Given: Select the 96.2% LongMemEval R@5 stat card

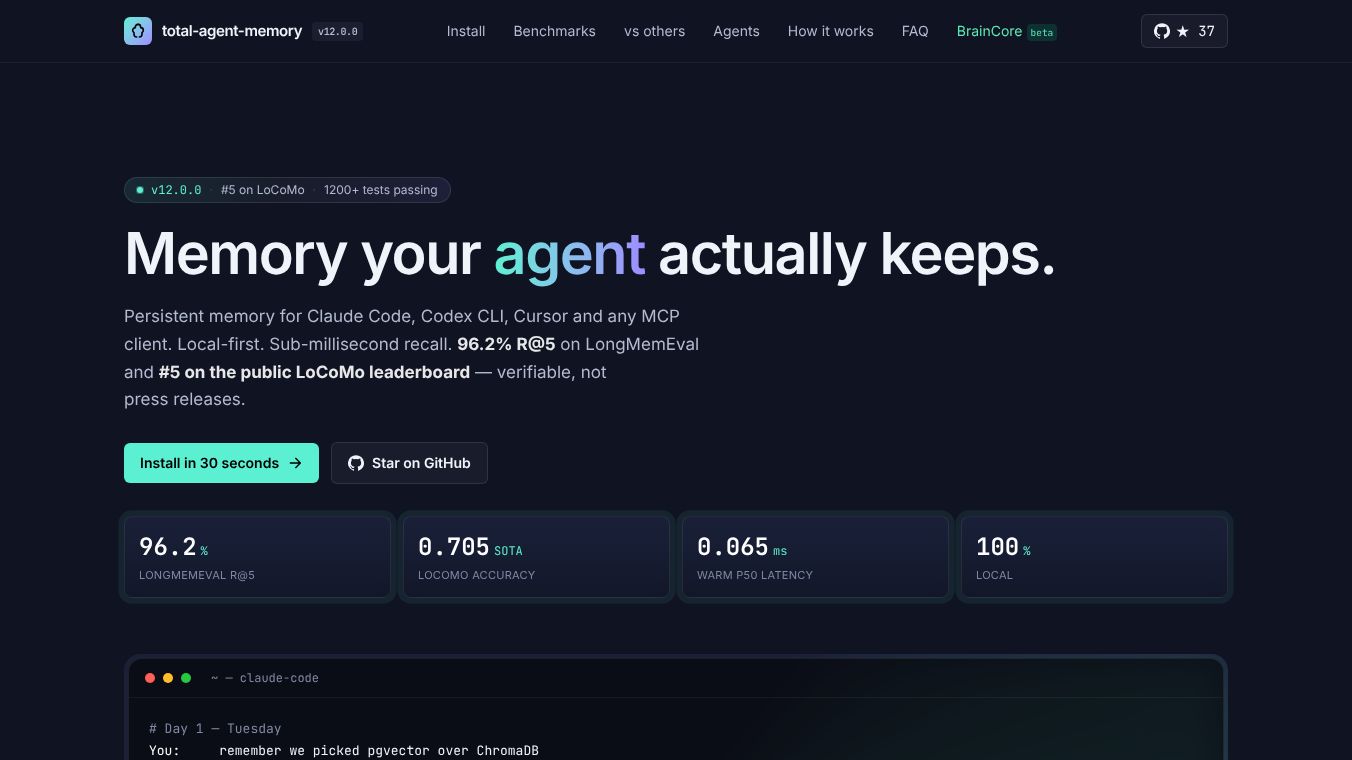Looking at the screenshot, I should 257,557.
